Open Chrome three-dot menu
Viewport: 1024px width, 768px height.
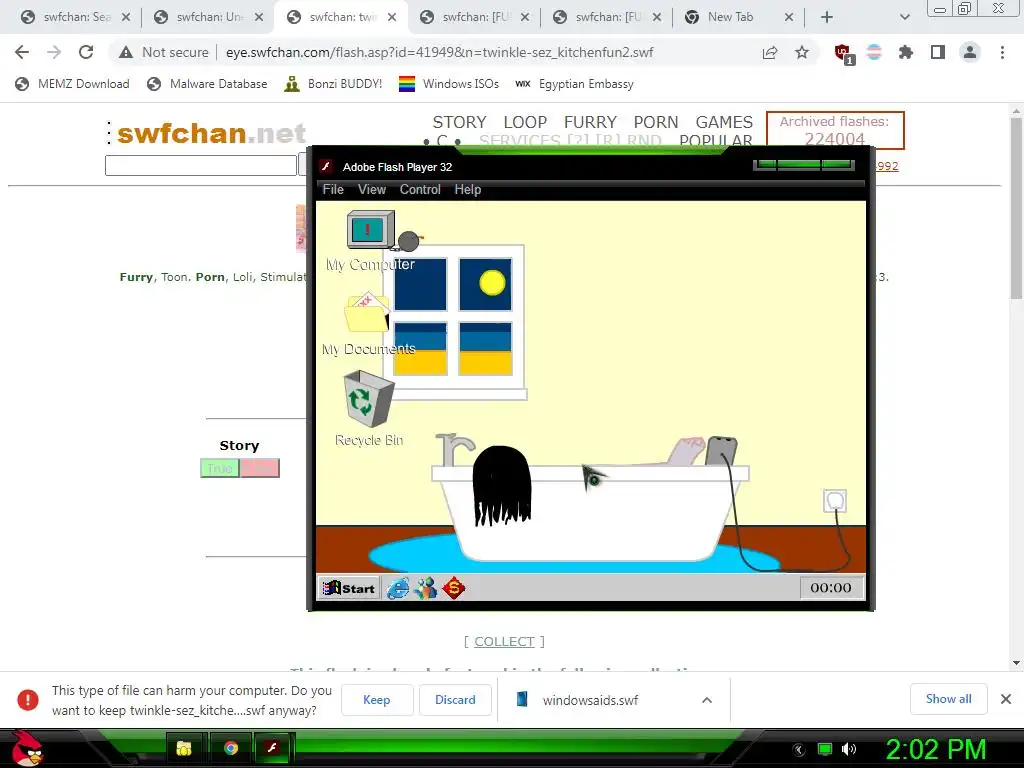click(1002, 52)
